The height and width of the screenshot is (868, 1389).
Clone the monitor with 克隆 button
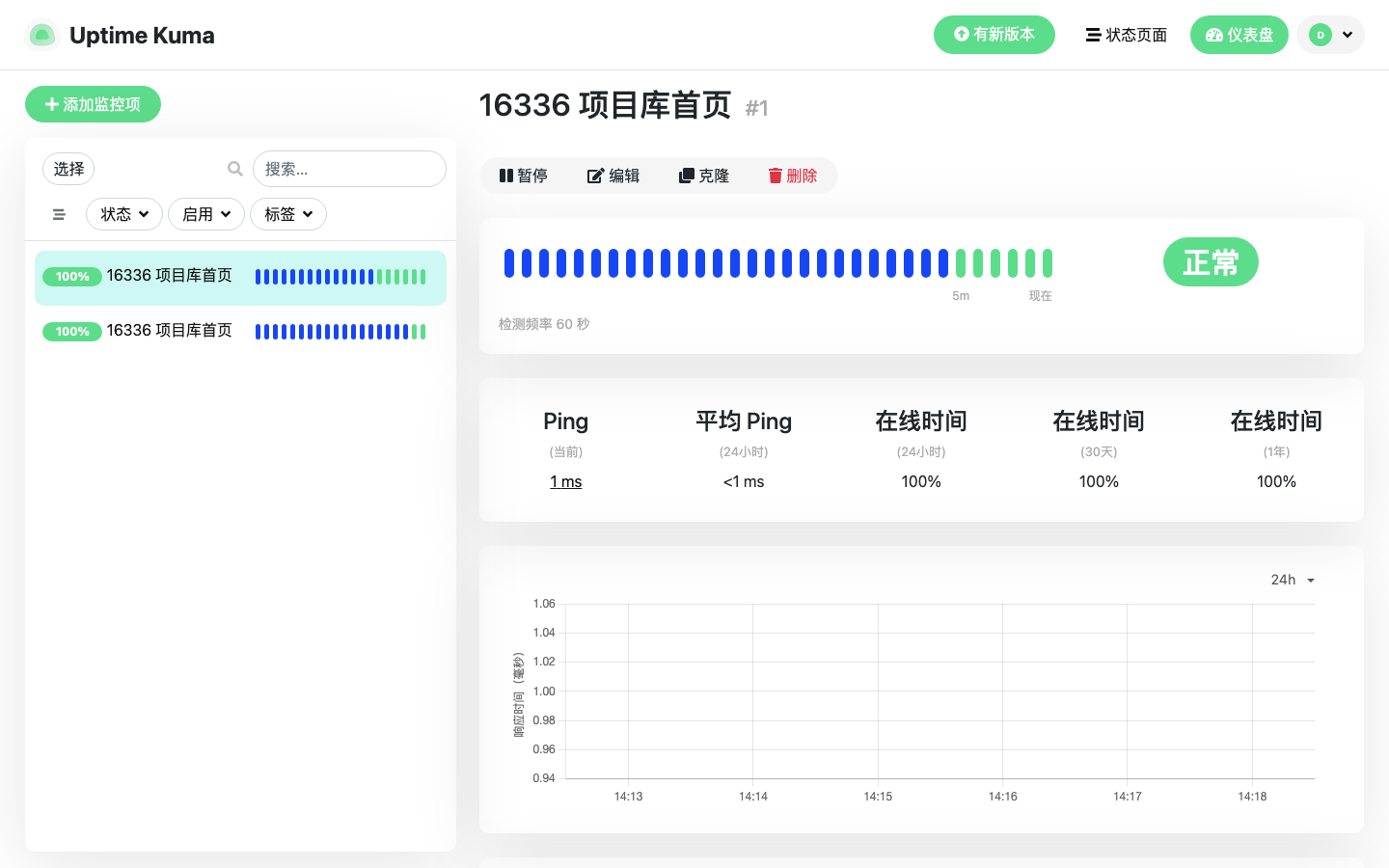click(x=704, y=176)
